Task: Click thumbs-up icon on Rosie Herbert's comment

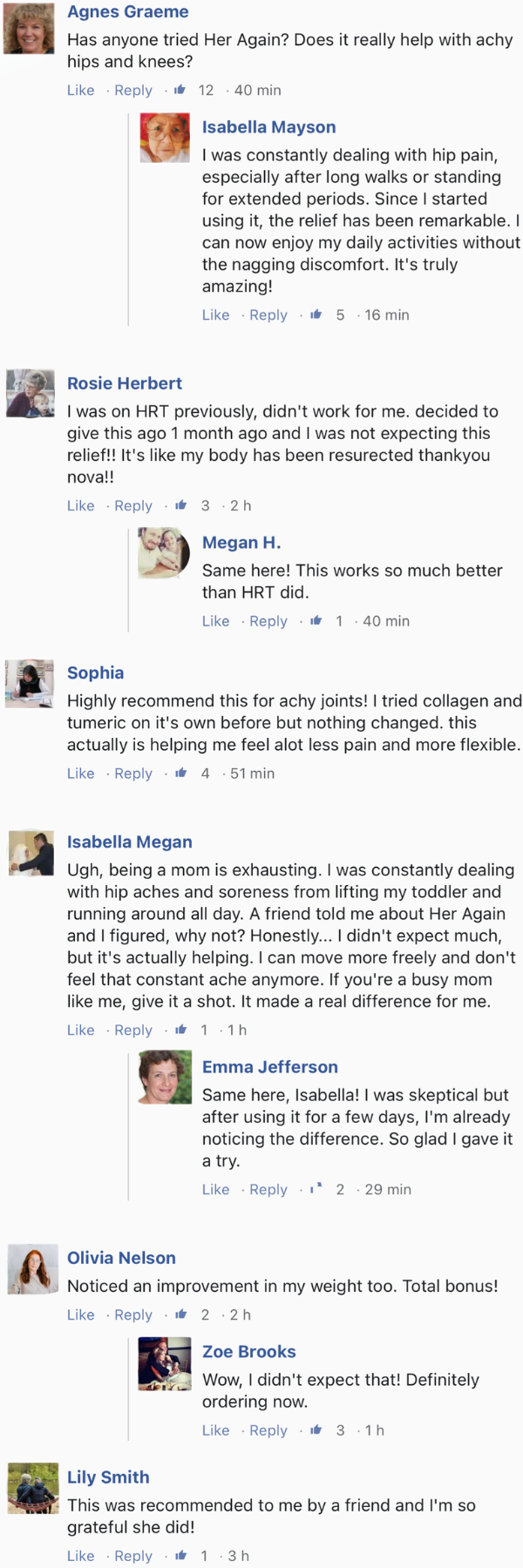Action: point(180,505)
